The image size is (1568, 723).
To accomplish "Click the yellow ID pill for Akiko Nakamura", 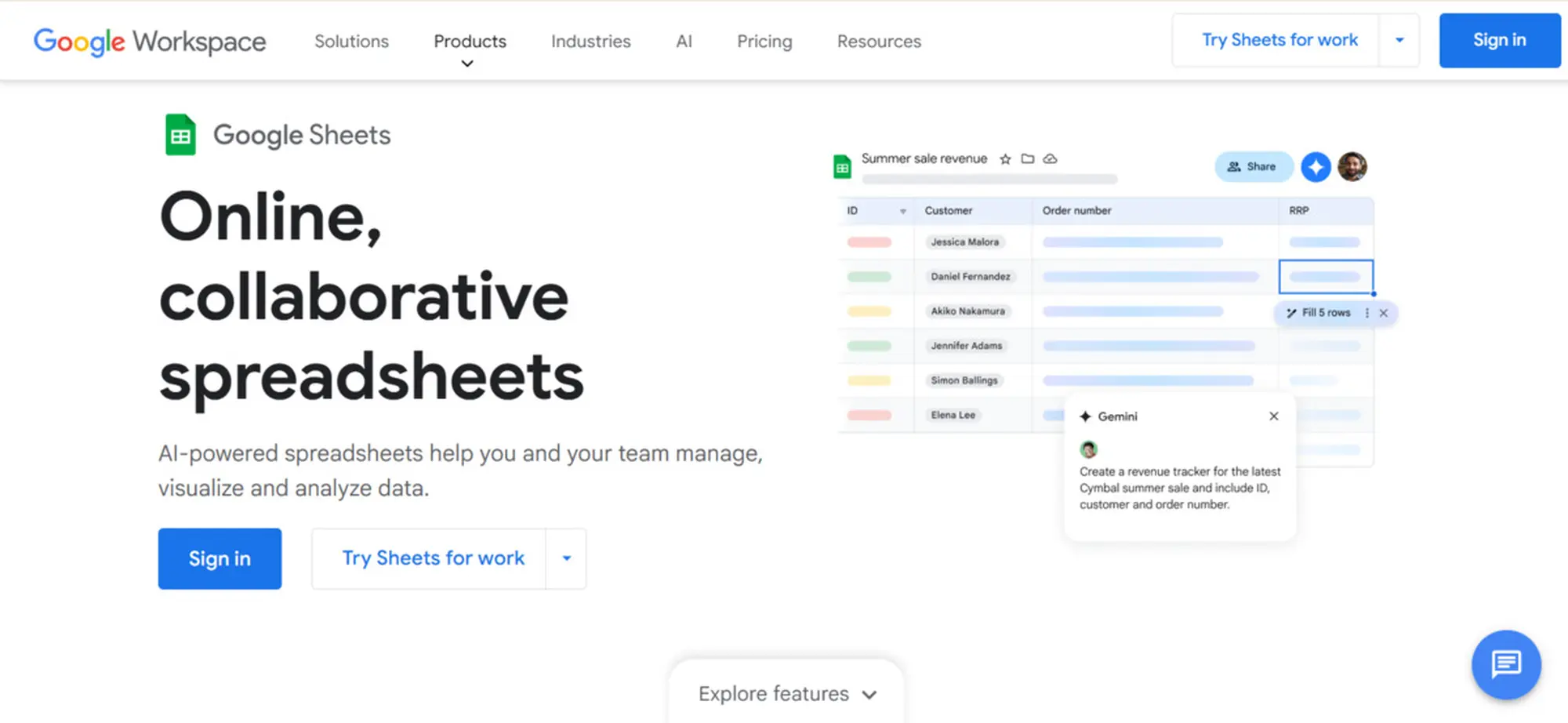I will (x=869, y=311).
